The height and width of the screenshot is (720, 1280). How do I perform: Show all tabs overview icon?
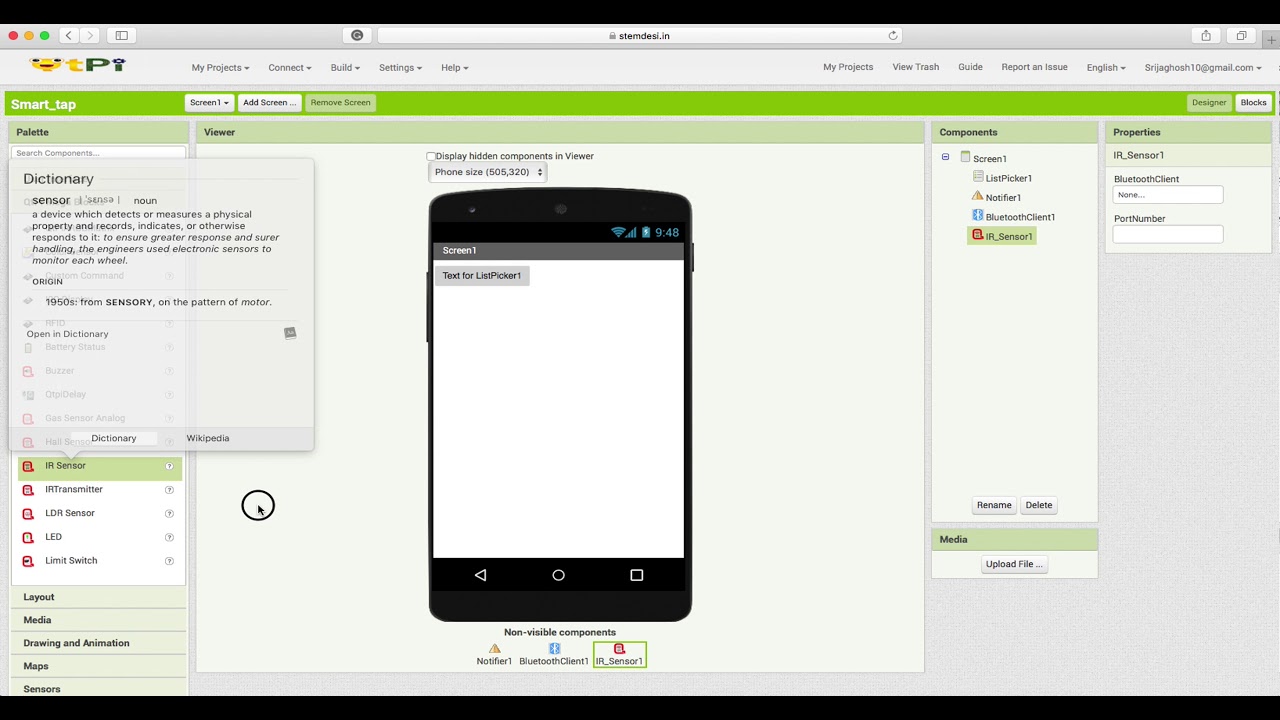[x=1241, y=35]
